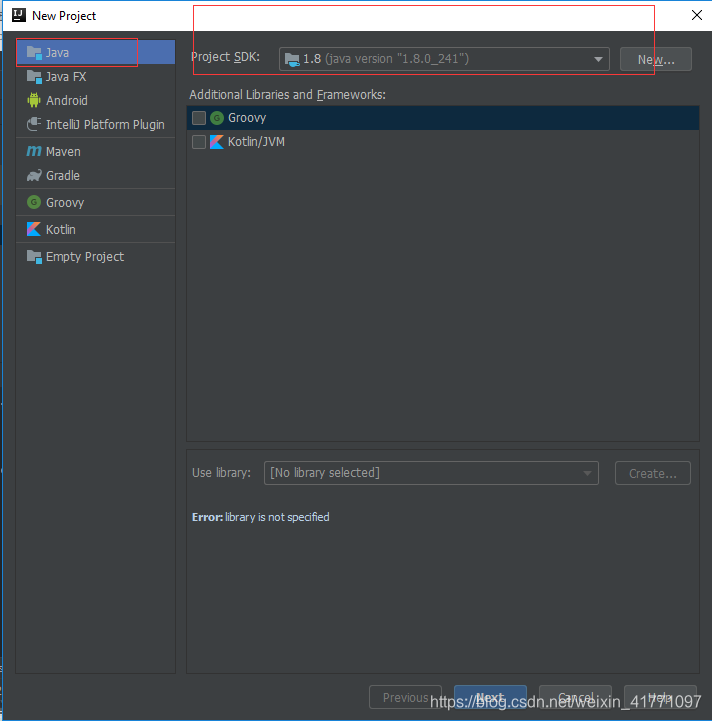Image resolution: width=712 pixels, height=721 pixels.
Task: Select Gradle project type
Action: [x=96, y=176]
